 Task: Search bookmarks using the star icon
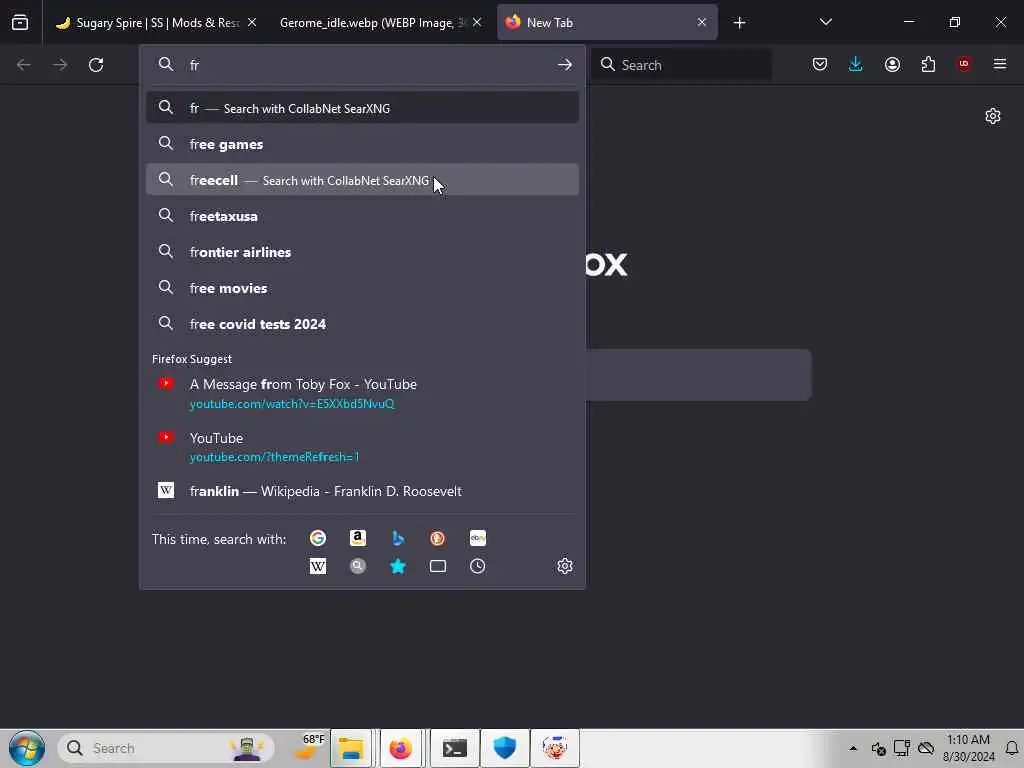coord(398,566)
